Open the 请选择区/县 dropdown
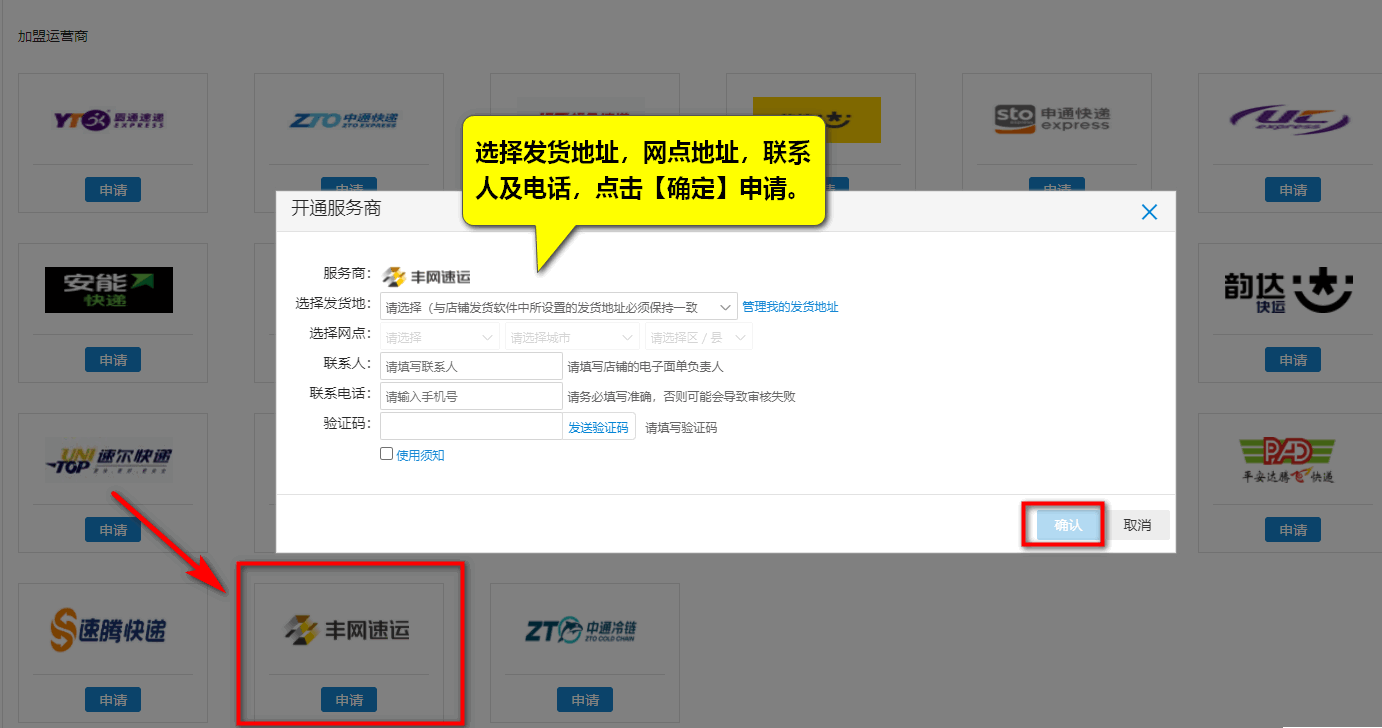The height and width of the screenshot is (728, 1382). click(x=699, y=337)
